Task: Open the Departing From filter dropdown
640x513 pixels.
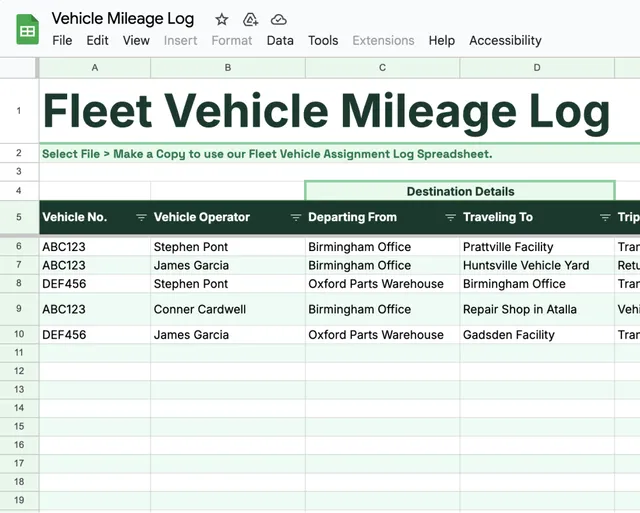Action: coord(450,218)
